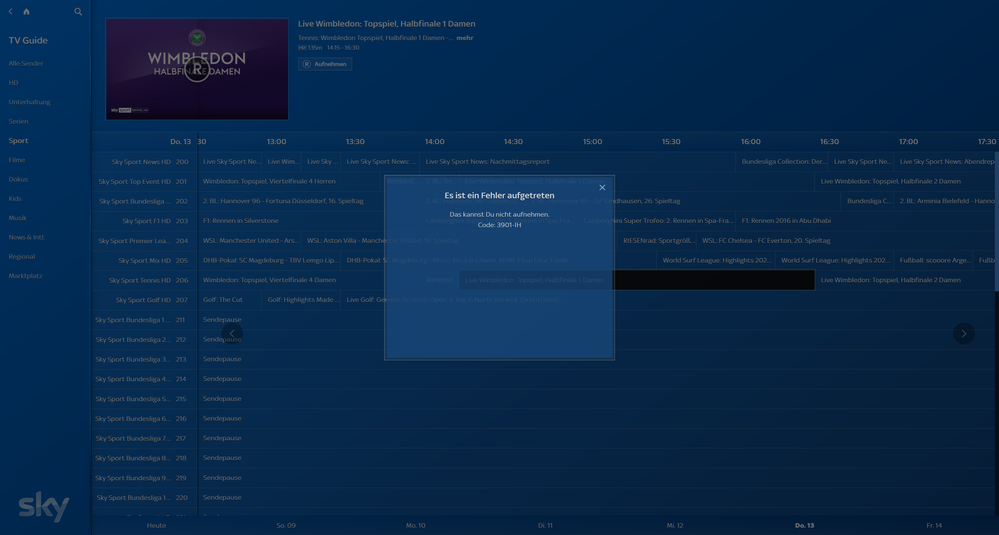Click the guide's vertical scrollbar
This screenshot has width=999, height=535.
(x=996, y=222)
